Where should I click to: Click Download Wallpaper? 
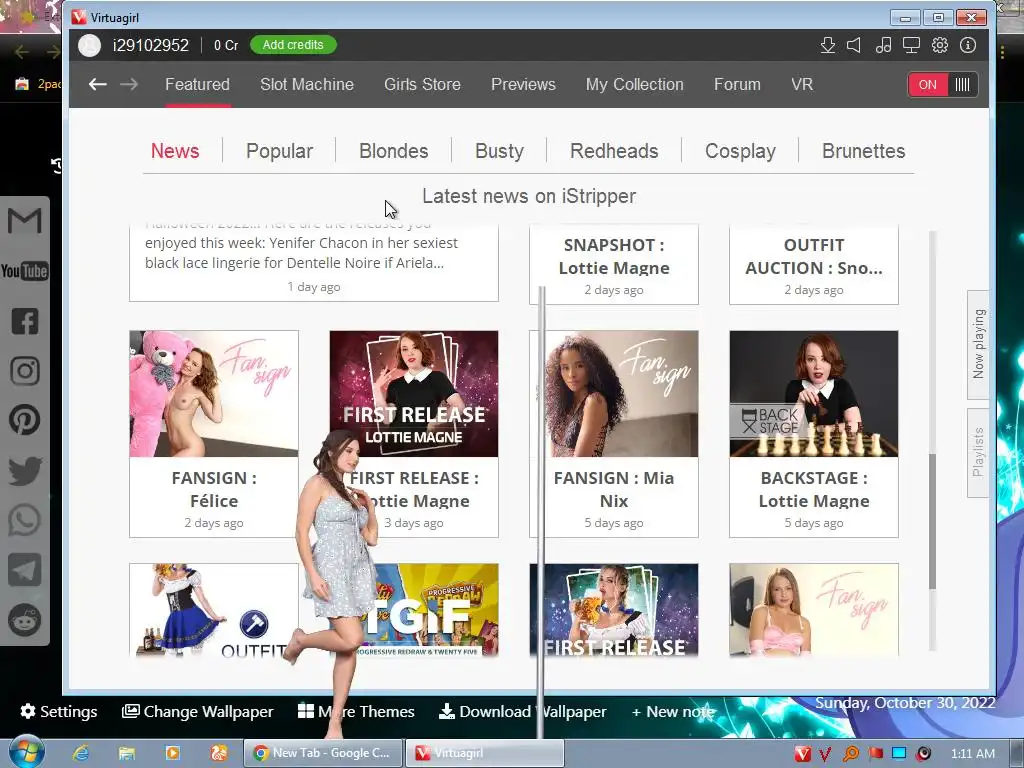pyautogui.click(x=522, y=711)
